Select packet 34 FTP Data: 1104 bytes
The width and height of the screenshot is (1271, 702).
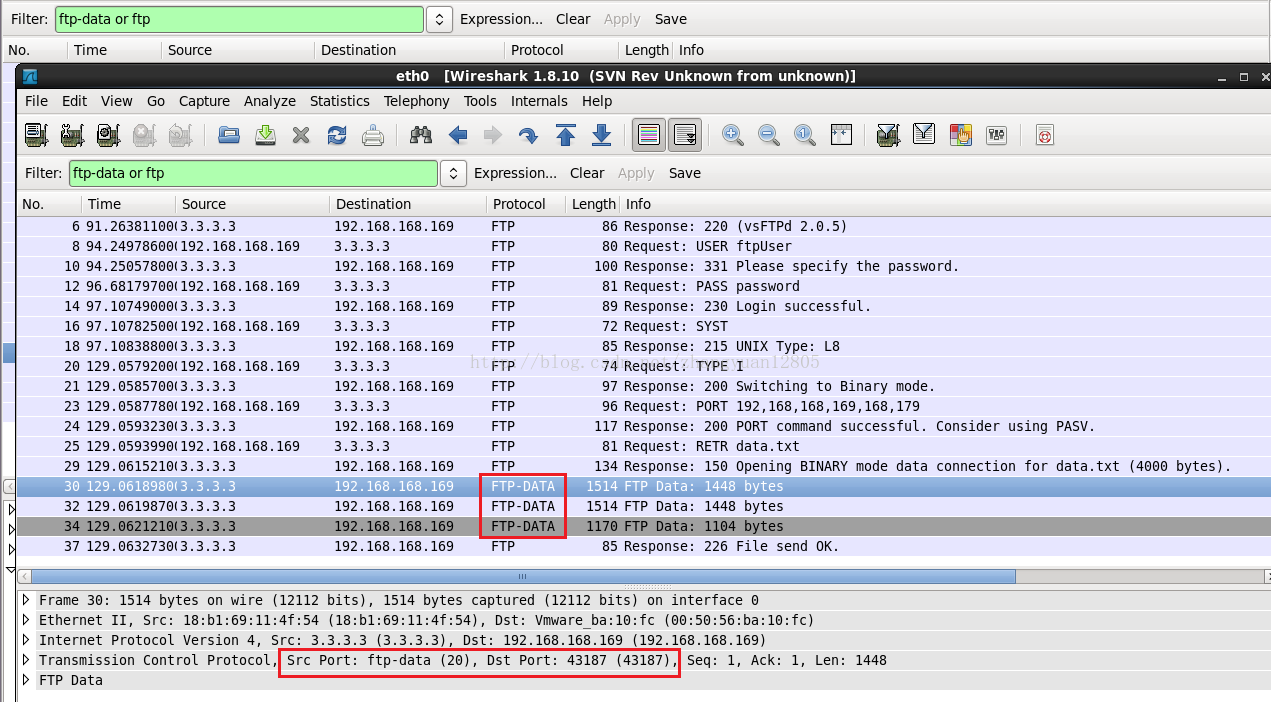(643, 526)
